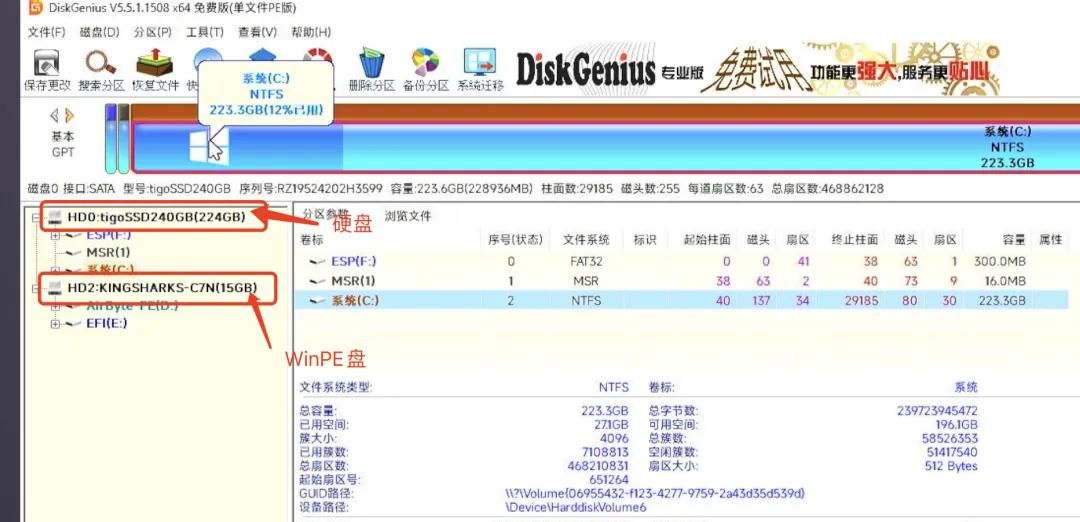The image size is (1080, 522).
Task: Click the 16.0MB capacity cell
Action: pyautogui.click(x=1005, y=281)
